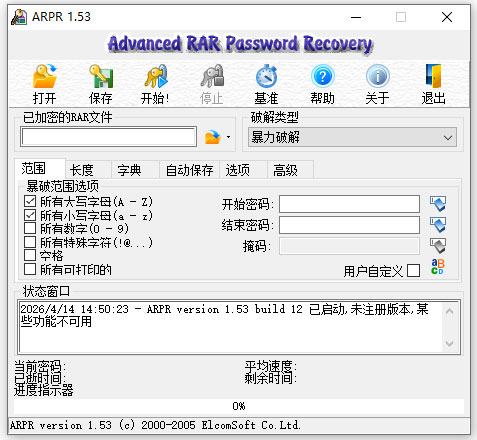The image size is (477, 440).
Task: Enable 所有数字(0 - 9) checkbox
Action: click(x=30, y=228)
